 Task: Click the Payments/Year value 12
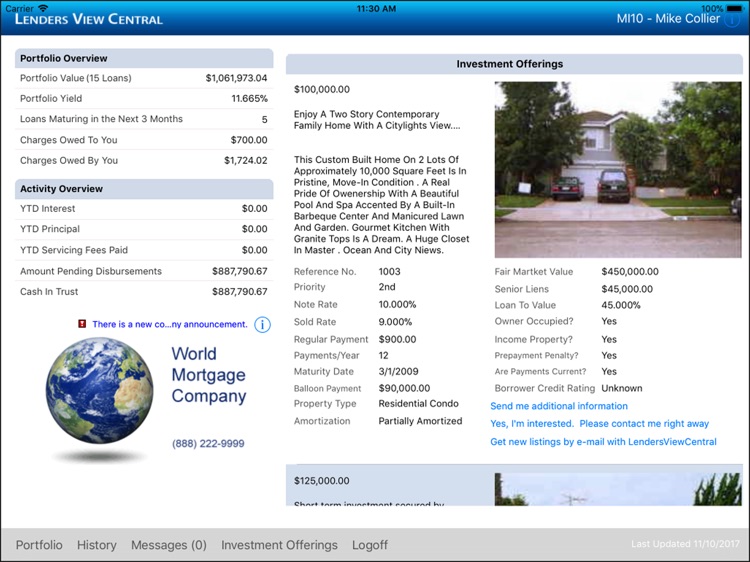click(x=384, y=356)
